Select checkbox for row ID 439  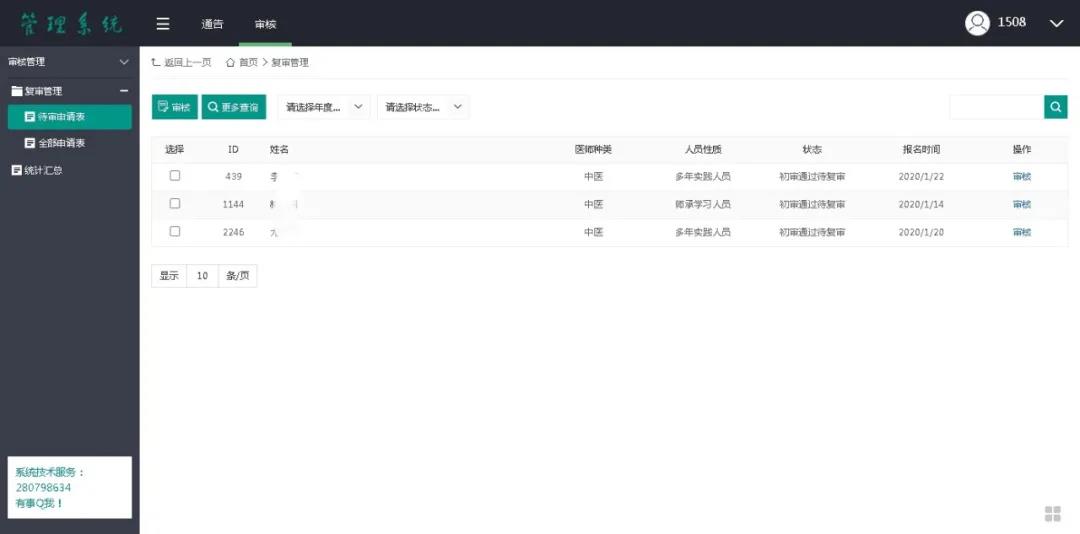tap(175, 176)
